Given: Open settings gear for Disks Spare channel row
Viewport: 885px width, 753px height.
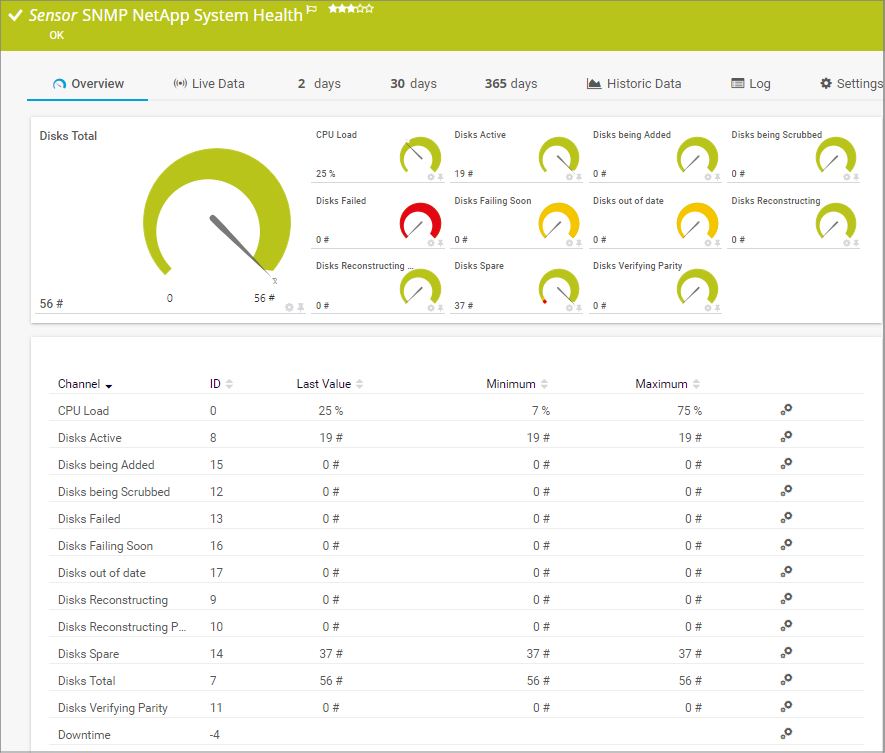Looking at the screenshot, I should pos(786,653).
